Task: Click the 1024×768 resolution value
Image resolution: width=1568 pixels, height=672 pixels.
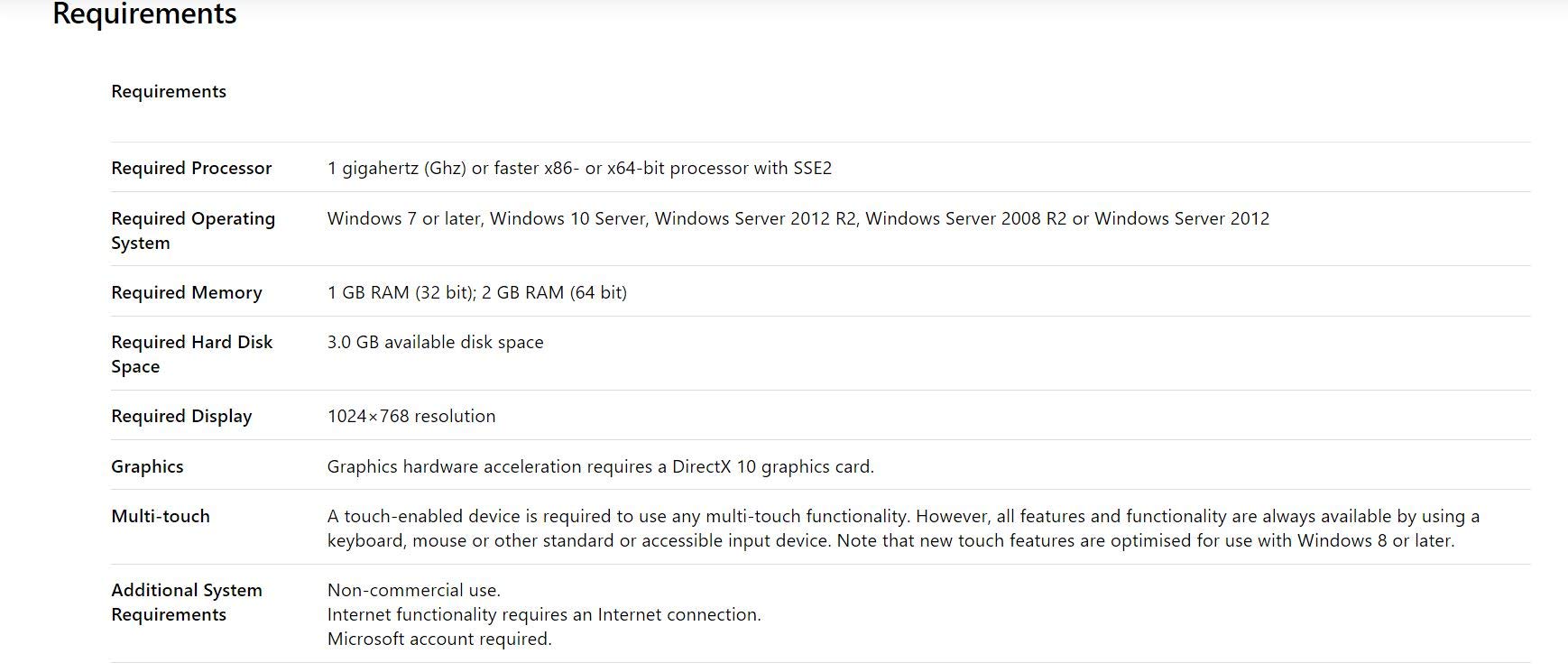Action: tap(411, 416)
